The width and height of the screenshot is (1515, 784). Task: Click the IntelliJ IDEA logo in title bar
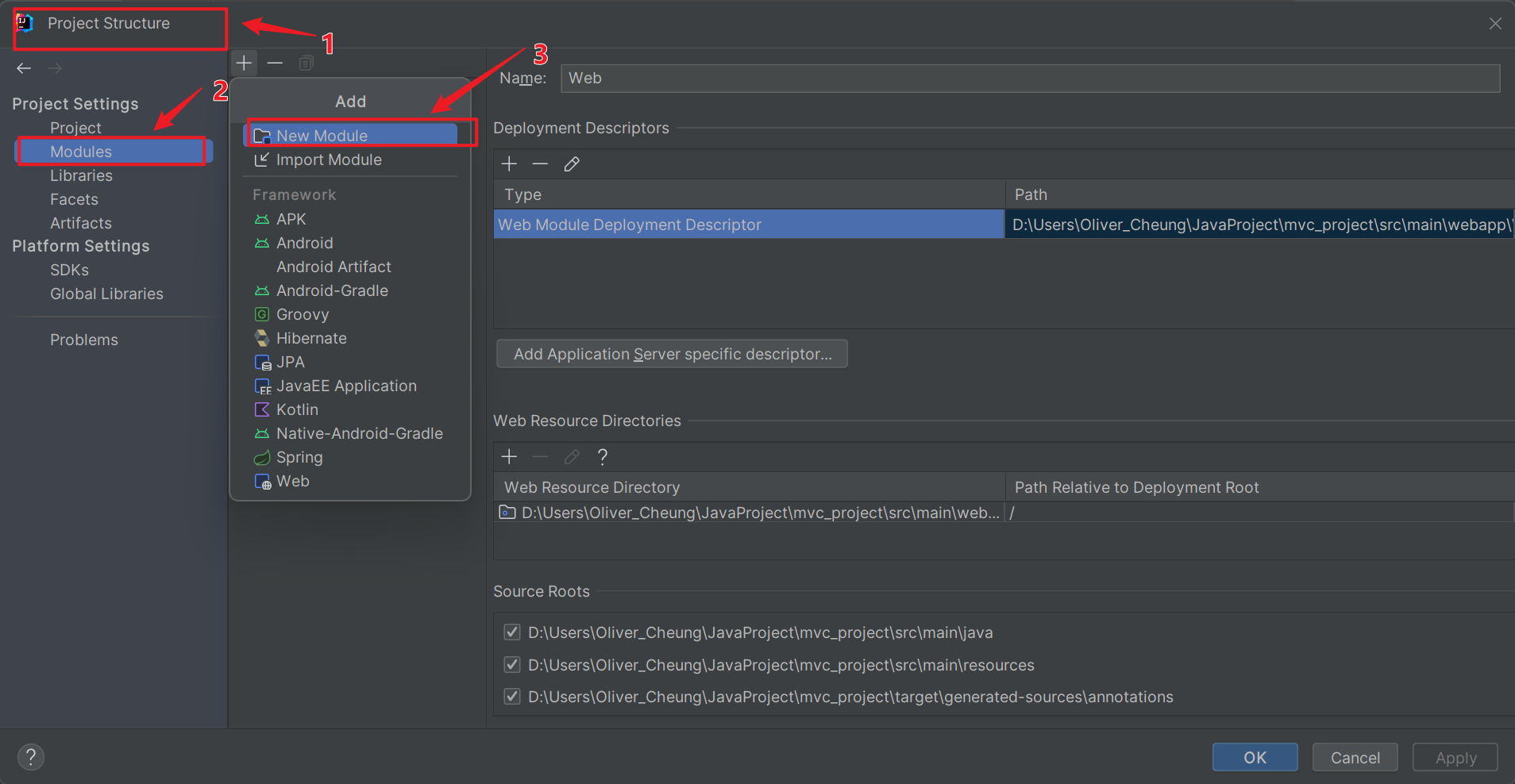click(x=25, y=23)
